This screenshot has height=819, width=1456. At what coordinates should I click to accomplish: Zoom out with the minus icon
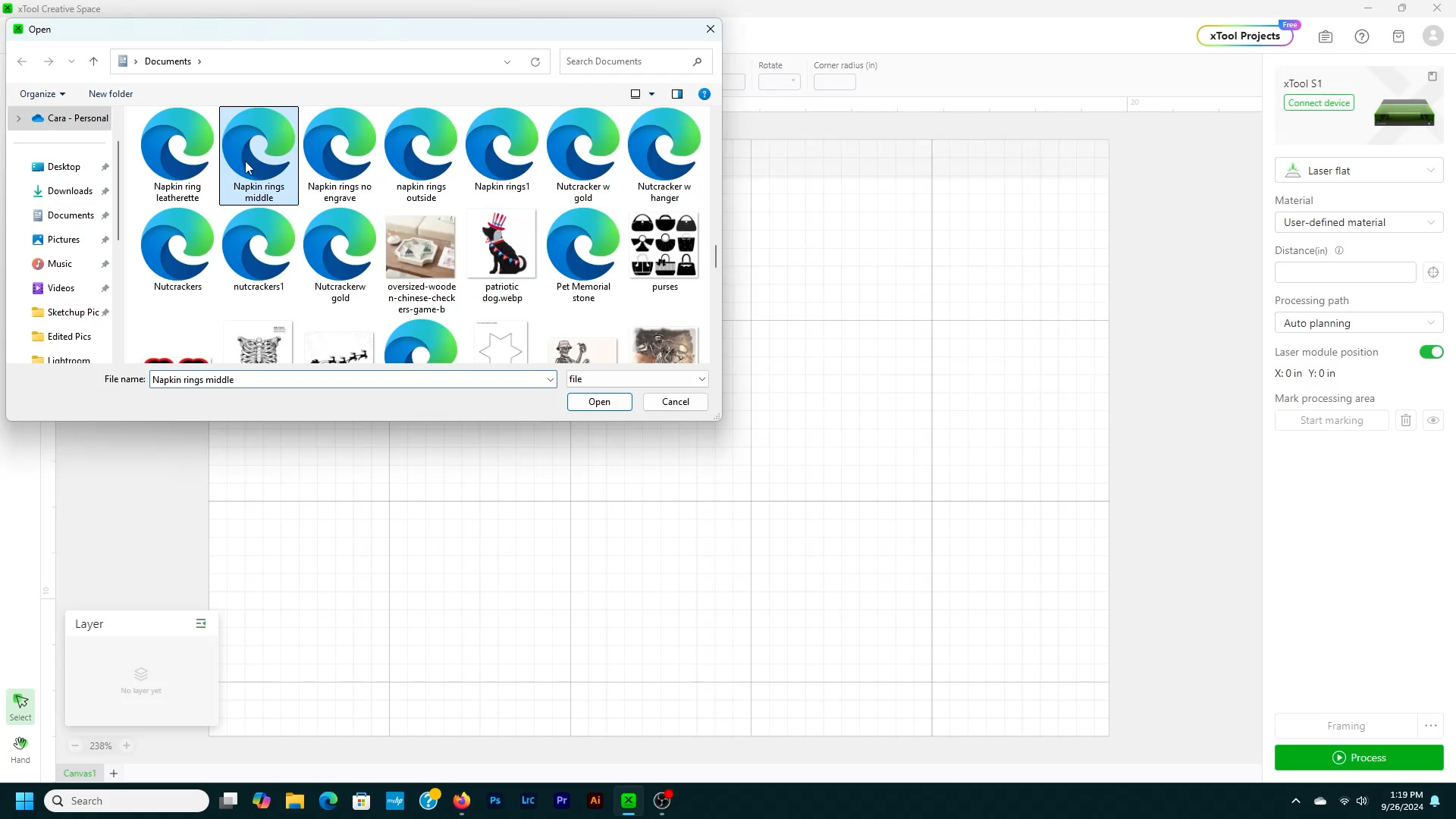click(x=75, y=745)
